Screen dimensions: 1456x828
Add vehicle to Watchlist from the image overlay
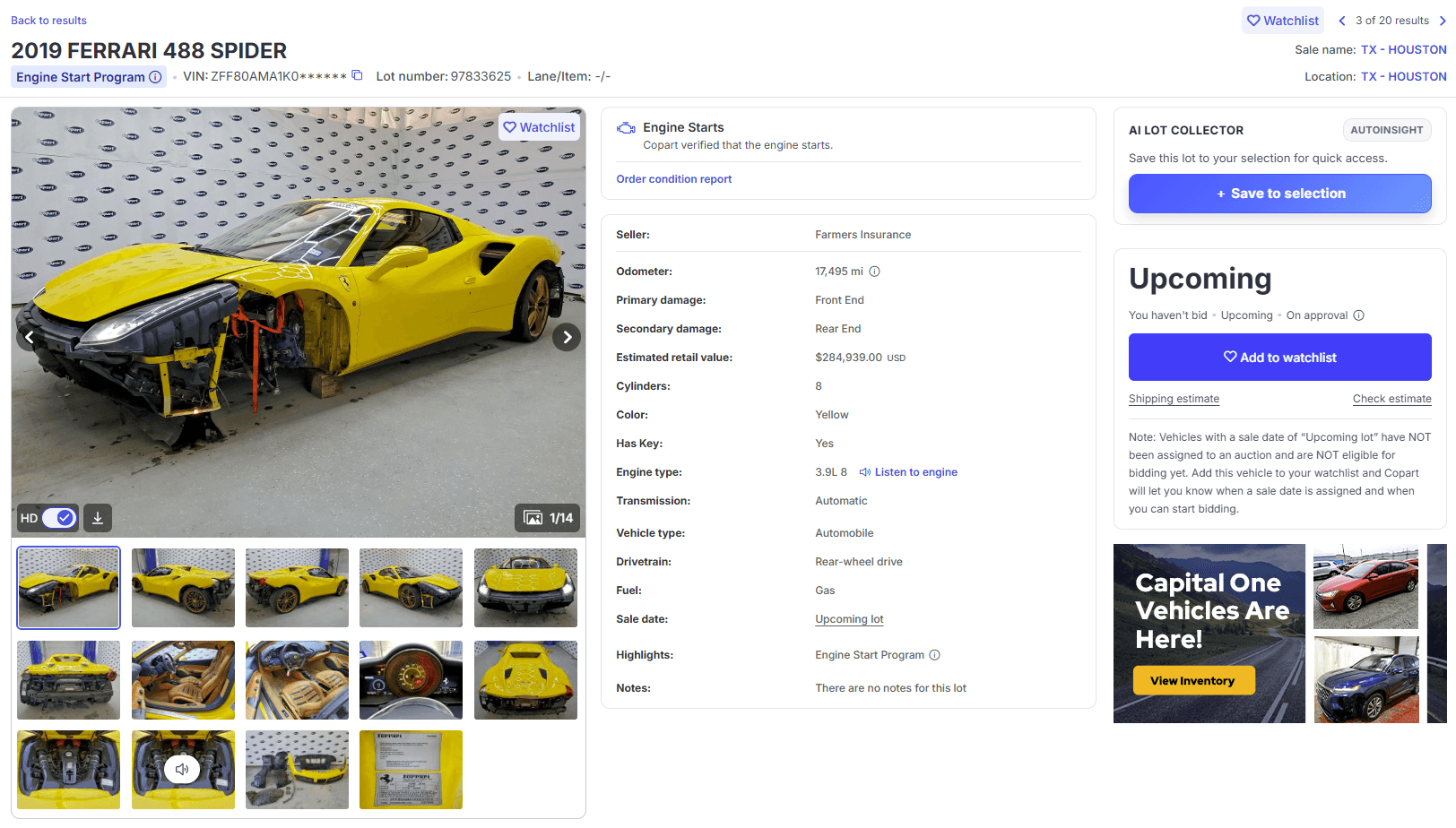(x=538, y=126)
